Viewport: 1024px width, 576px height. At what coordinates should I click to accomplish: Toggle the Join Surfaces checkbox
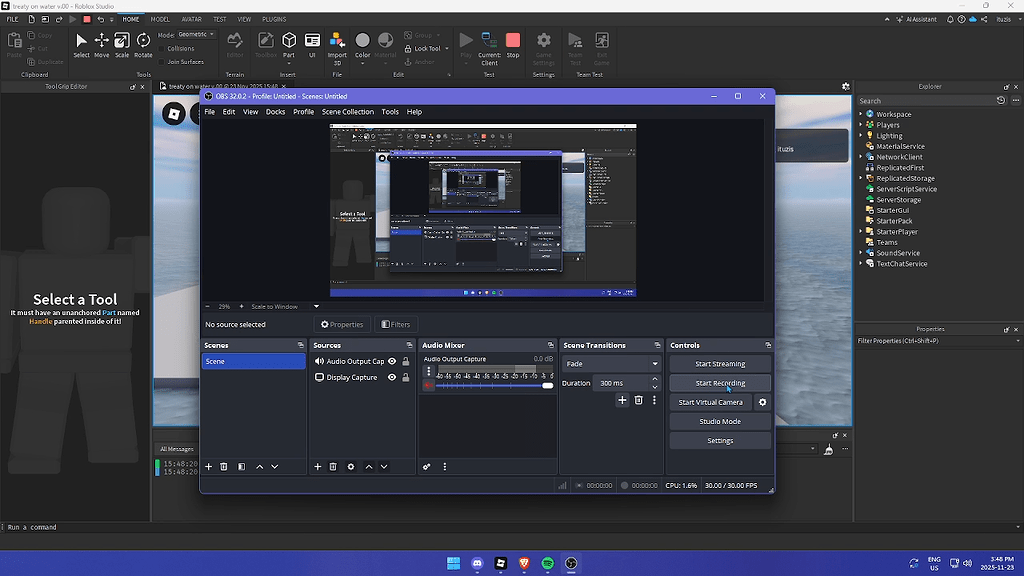[x=162, y=62]
